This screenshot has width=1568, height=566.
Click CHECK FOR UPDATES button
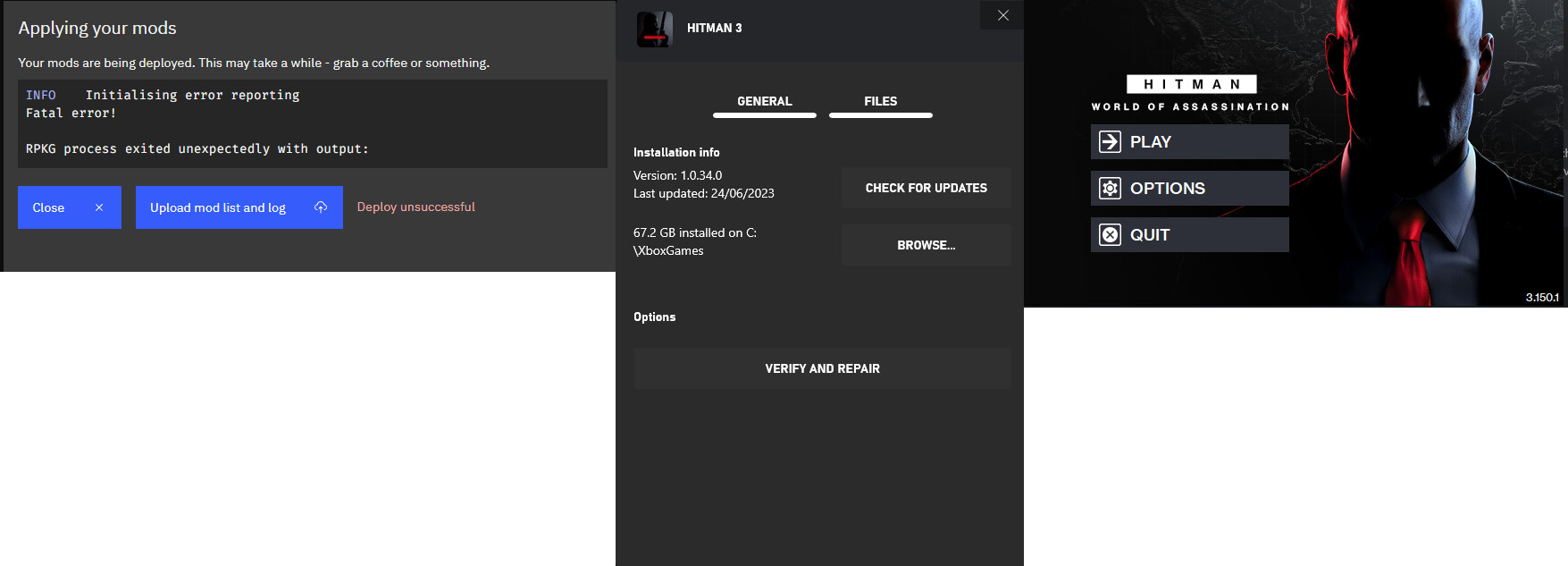point(927,188)
